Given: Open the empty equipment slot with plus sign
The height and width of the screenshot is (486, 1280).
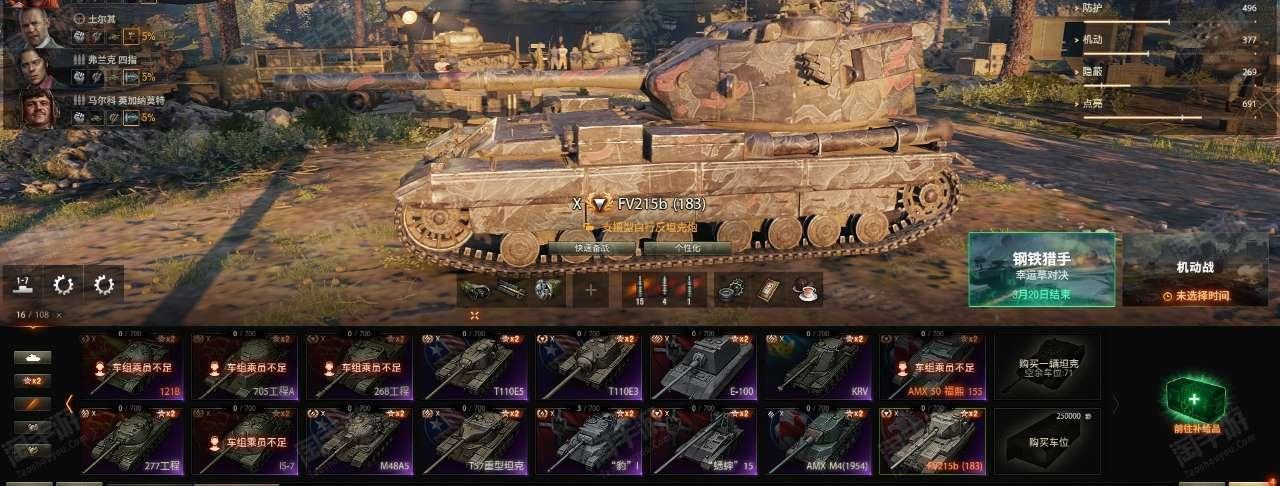Looking at the screenshot, I should tap(590, 290).
